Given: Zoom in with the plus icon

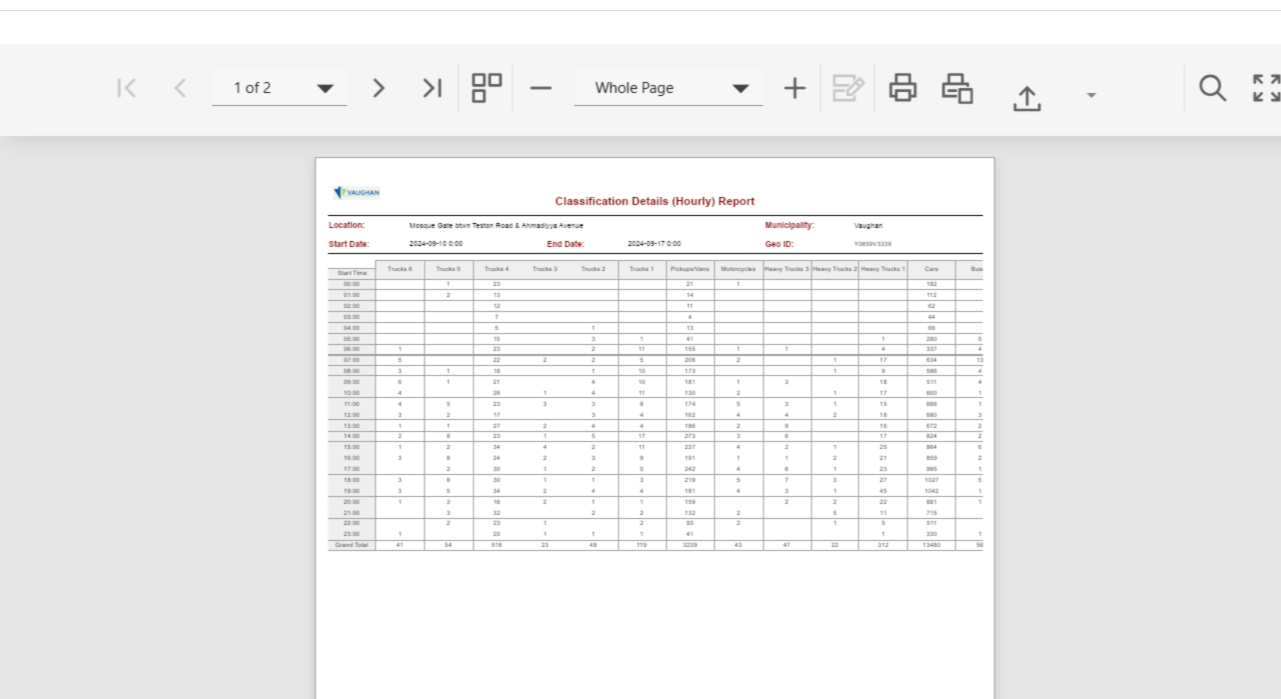Looking at the screenshot, I should (794, 88).
